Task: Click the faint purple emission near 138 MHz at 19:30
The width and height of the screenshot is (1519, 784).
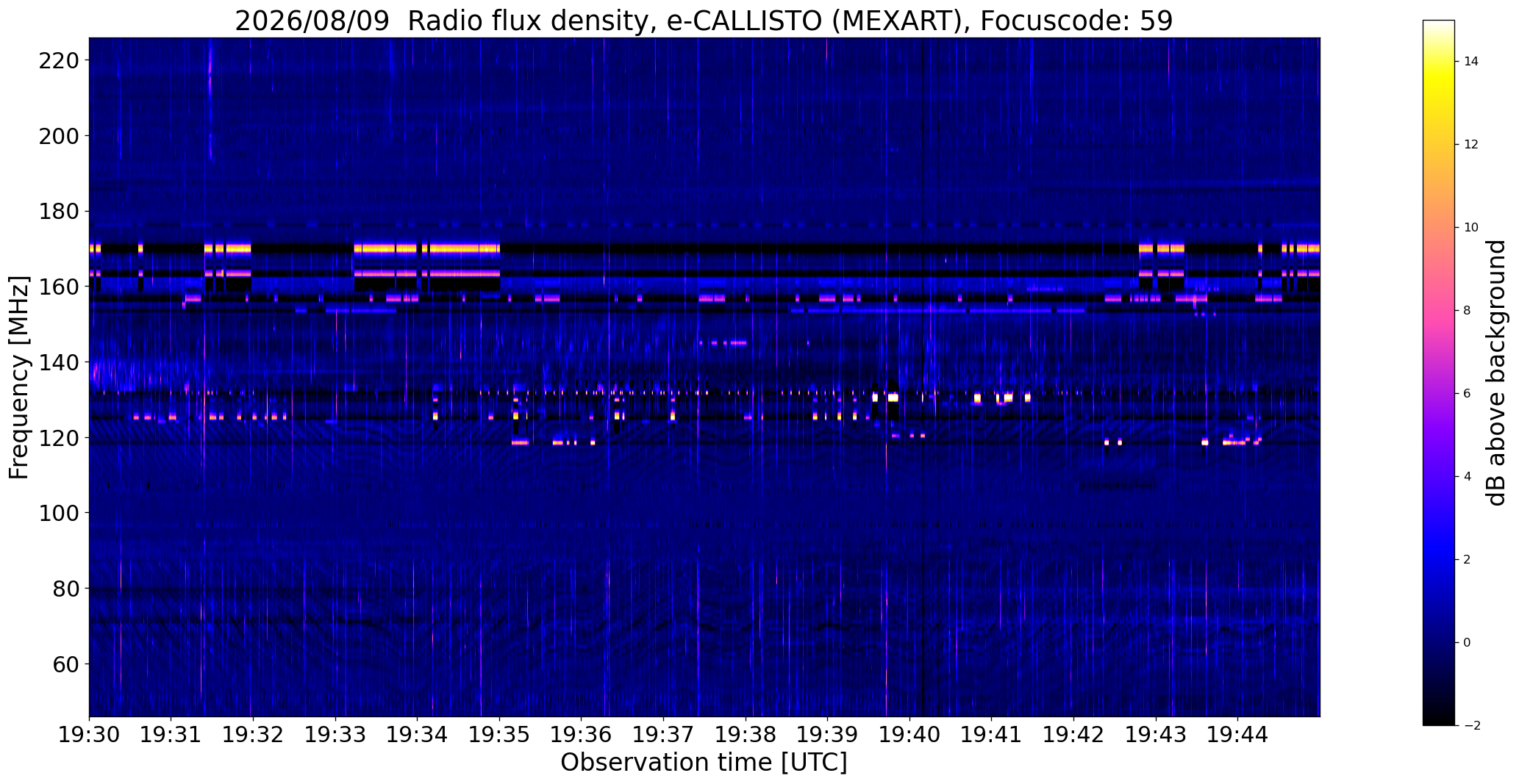Action: click(110, 375)
